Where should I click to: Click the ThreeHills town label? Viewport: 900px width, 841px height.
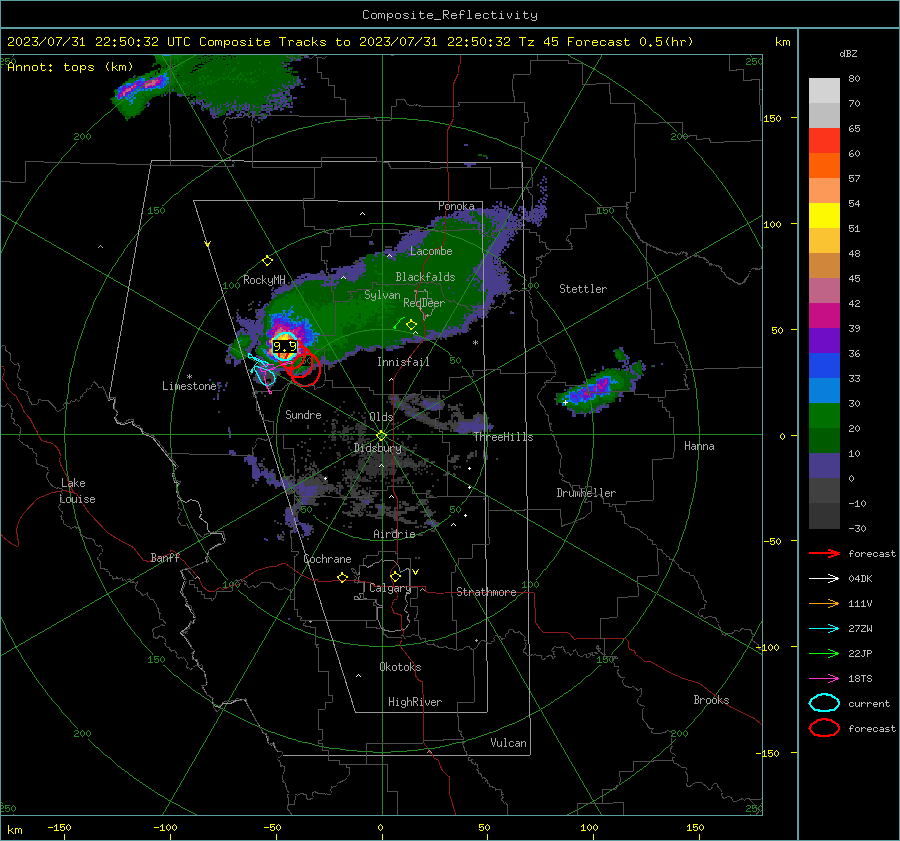pos(503,437)
